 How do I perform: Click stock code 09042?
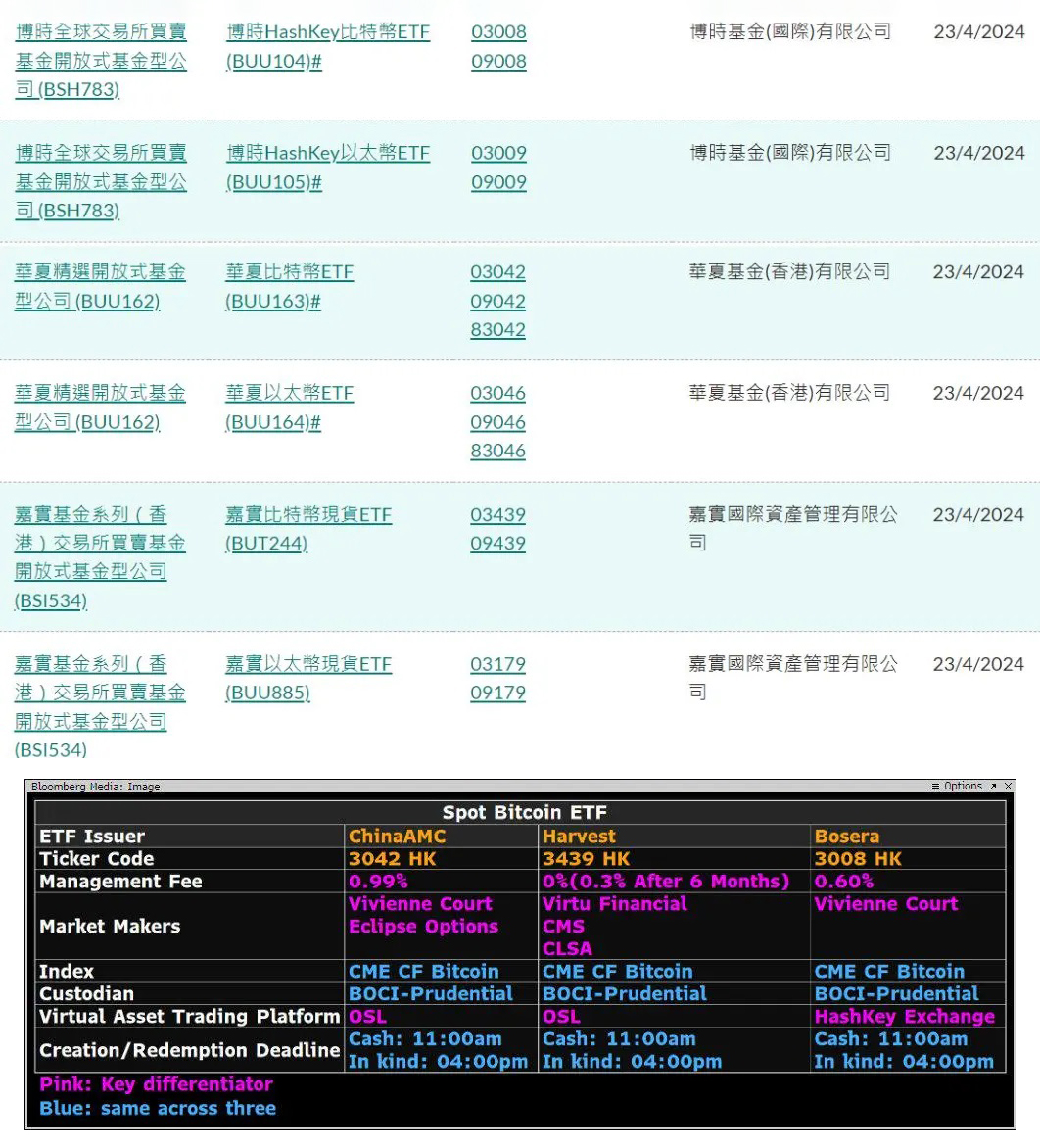[497, 301]
